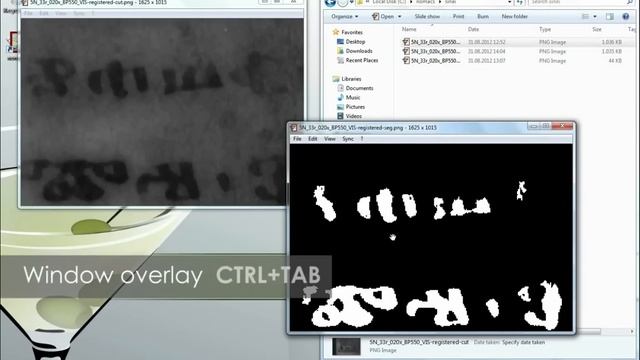
Task: Create a New folder from the toolbar
Action: pos(514,16)
